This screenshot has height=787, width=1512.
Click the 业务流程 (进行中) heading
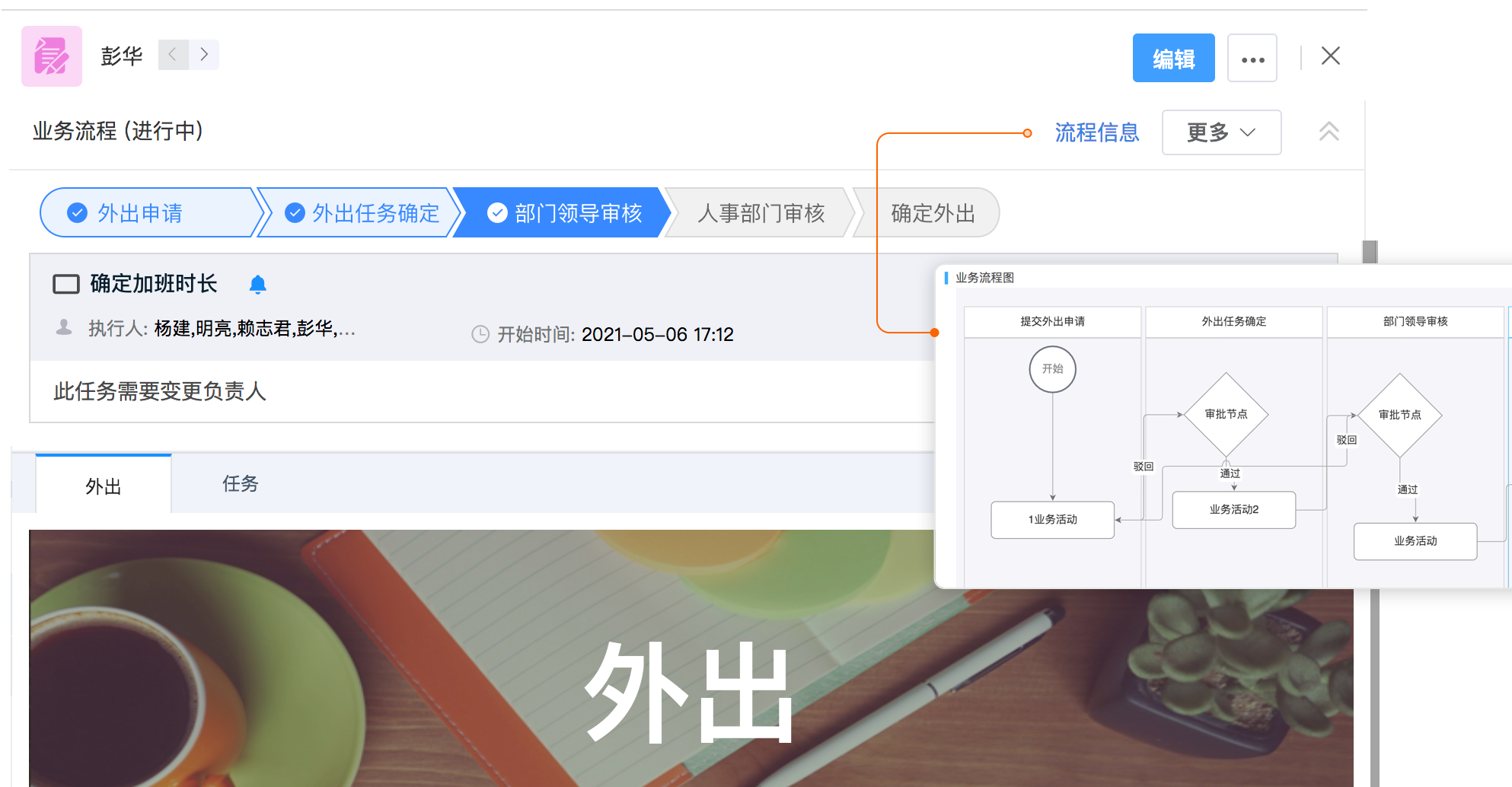[118, 131]
